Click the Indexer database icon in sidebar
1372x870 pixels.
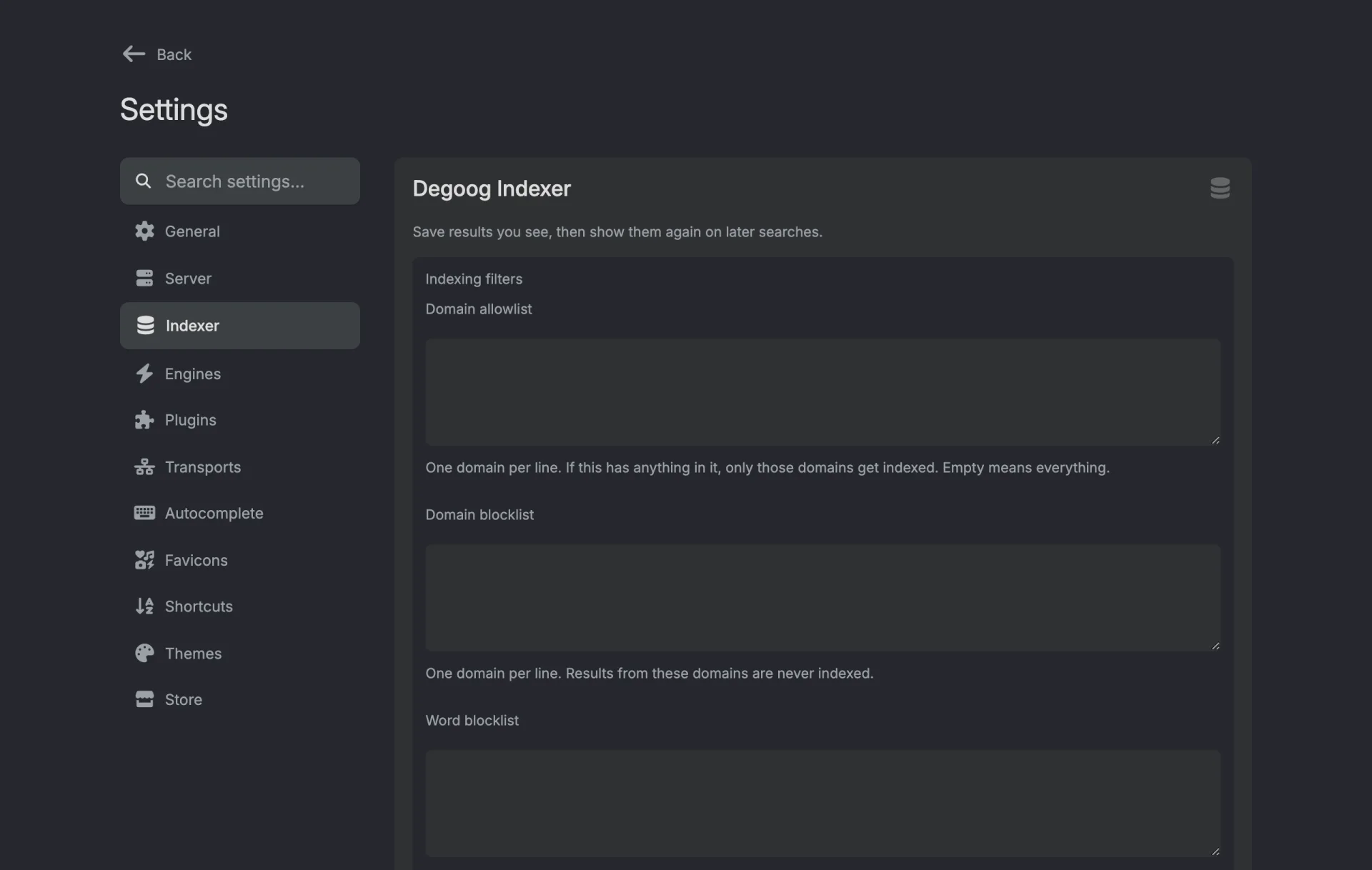point(145,325)
